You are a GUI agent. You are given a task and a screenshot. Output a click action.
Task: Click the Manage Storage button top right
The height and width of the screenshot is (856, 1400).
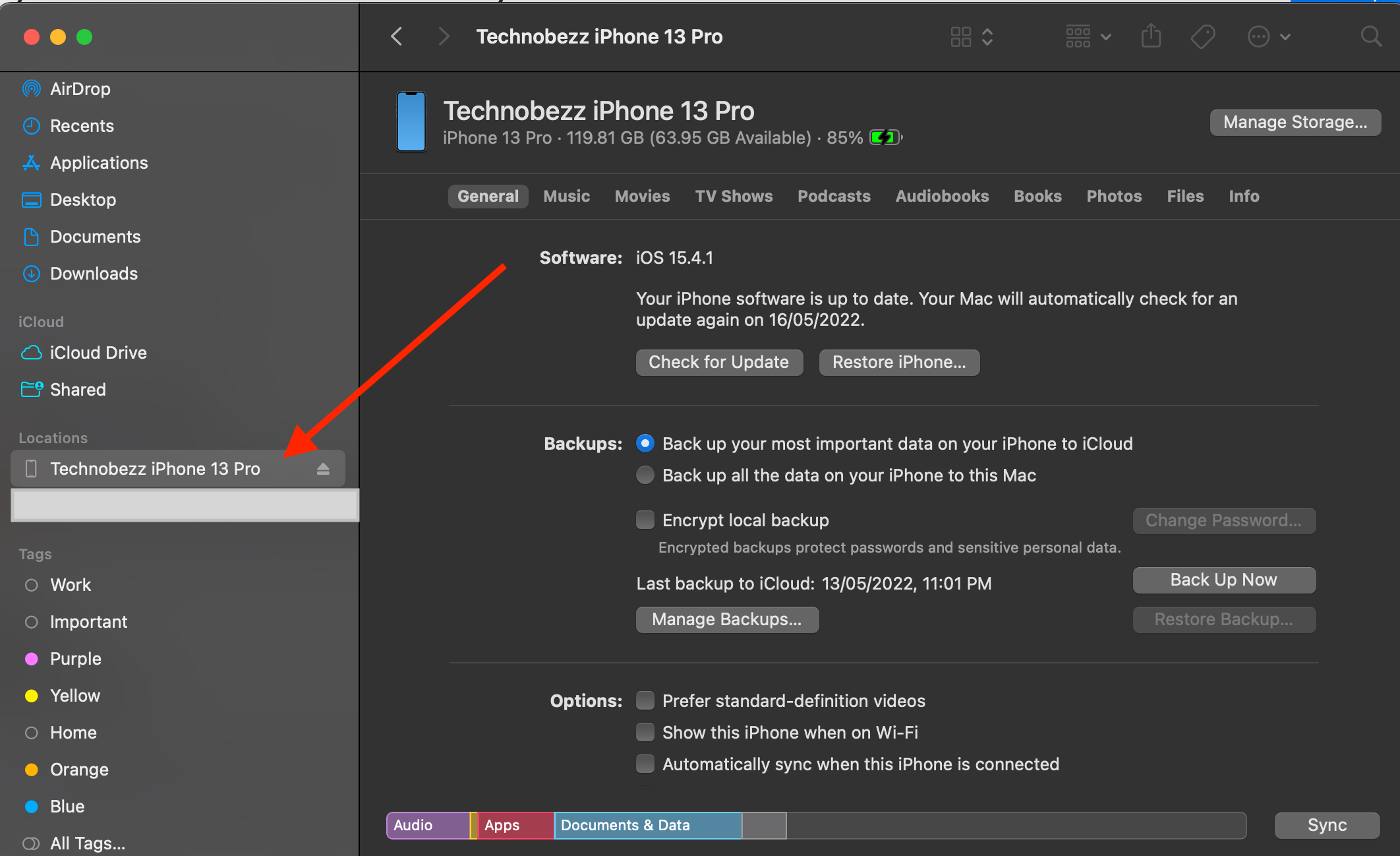[x=1293, y=122]
